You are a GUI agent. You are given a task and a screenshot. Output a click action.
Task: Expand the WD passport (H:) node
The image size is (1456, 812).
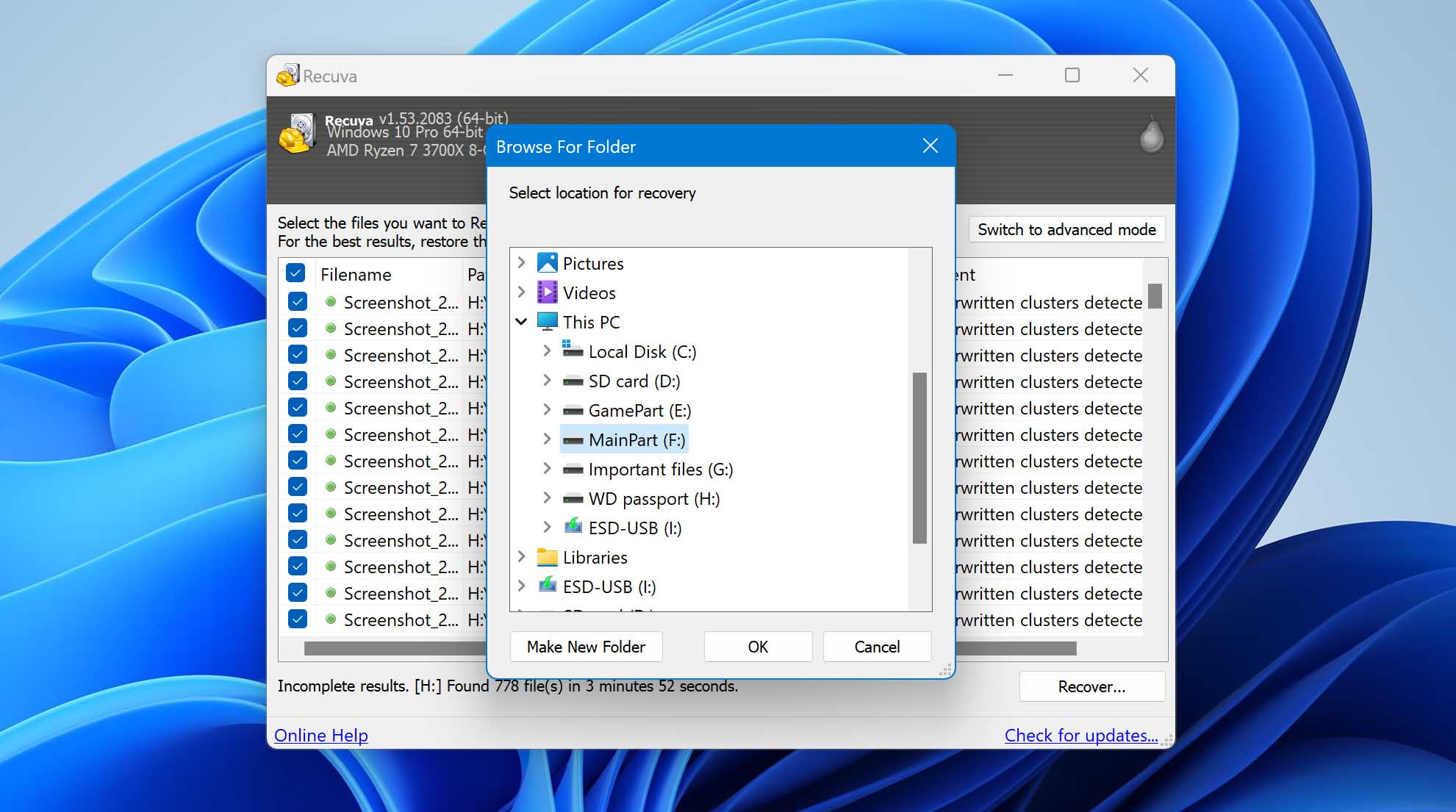[547, 497]
